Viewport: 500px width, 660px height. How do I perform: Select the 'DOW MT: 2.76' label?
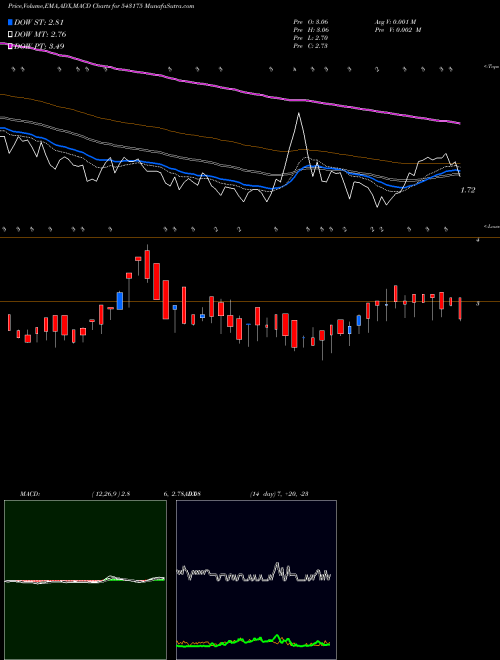click(x=40, y=34)
